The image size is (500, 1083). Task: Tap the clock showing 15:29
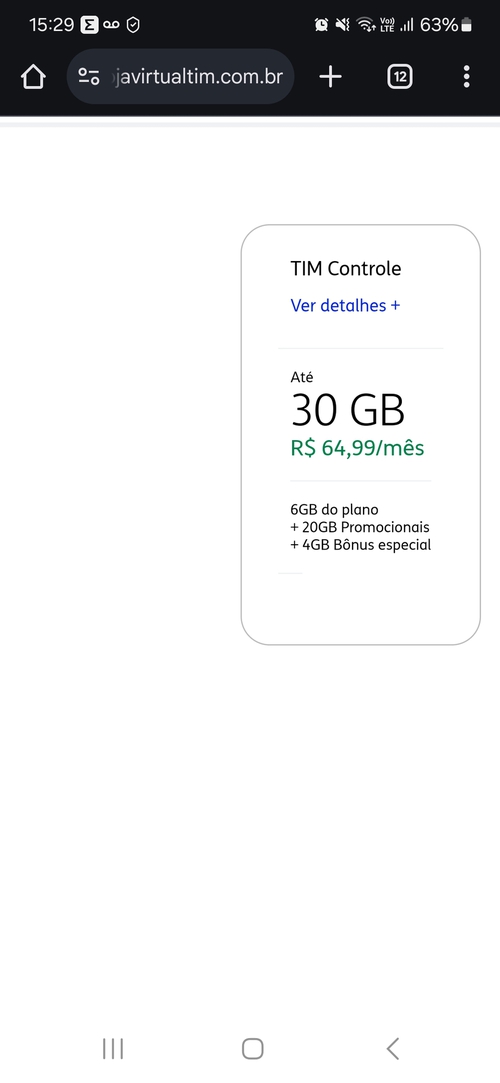click(x=51, y=25)
